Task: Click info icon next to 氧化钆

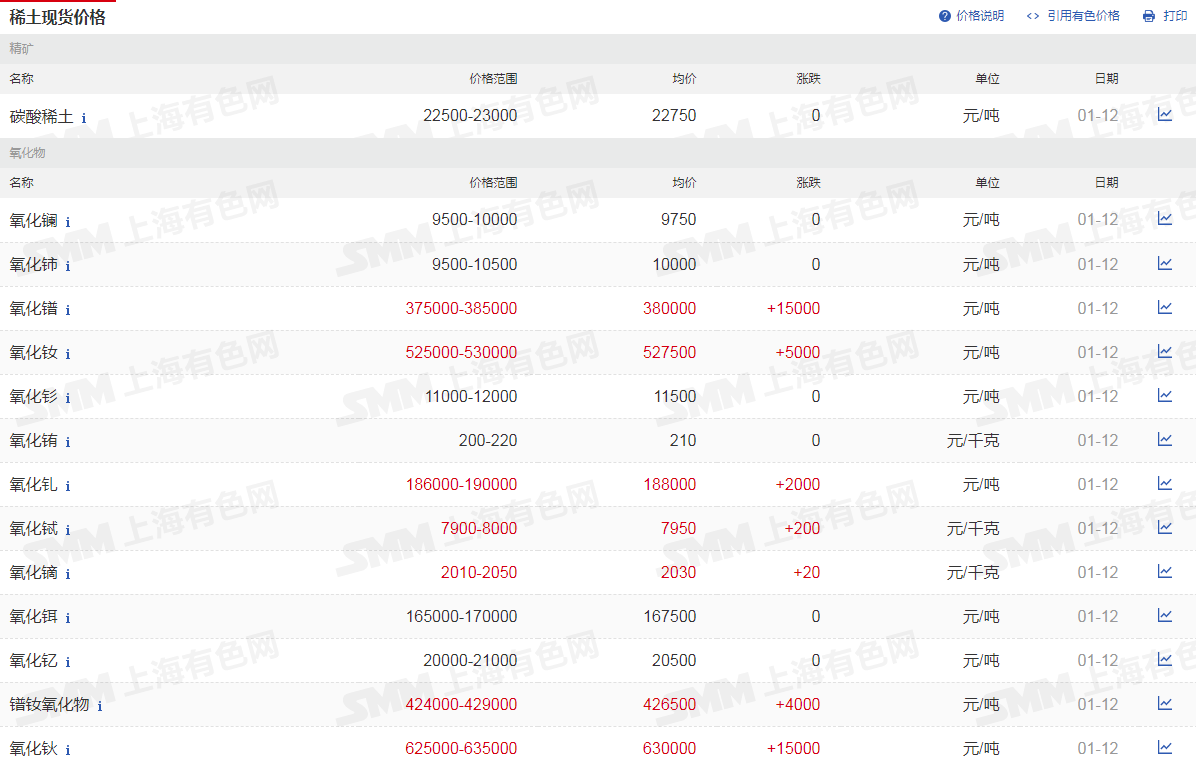Action: click(68, 487)
